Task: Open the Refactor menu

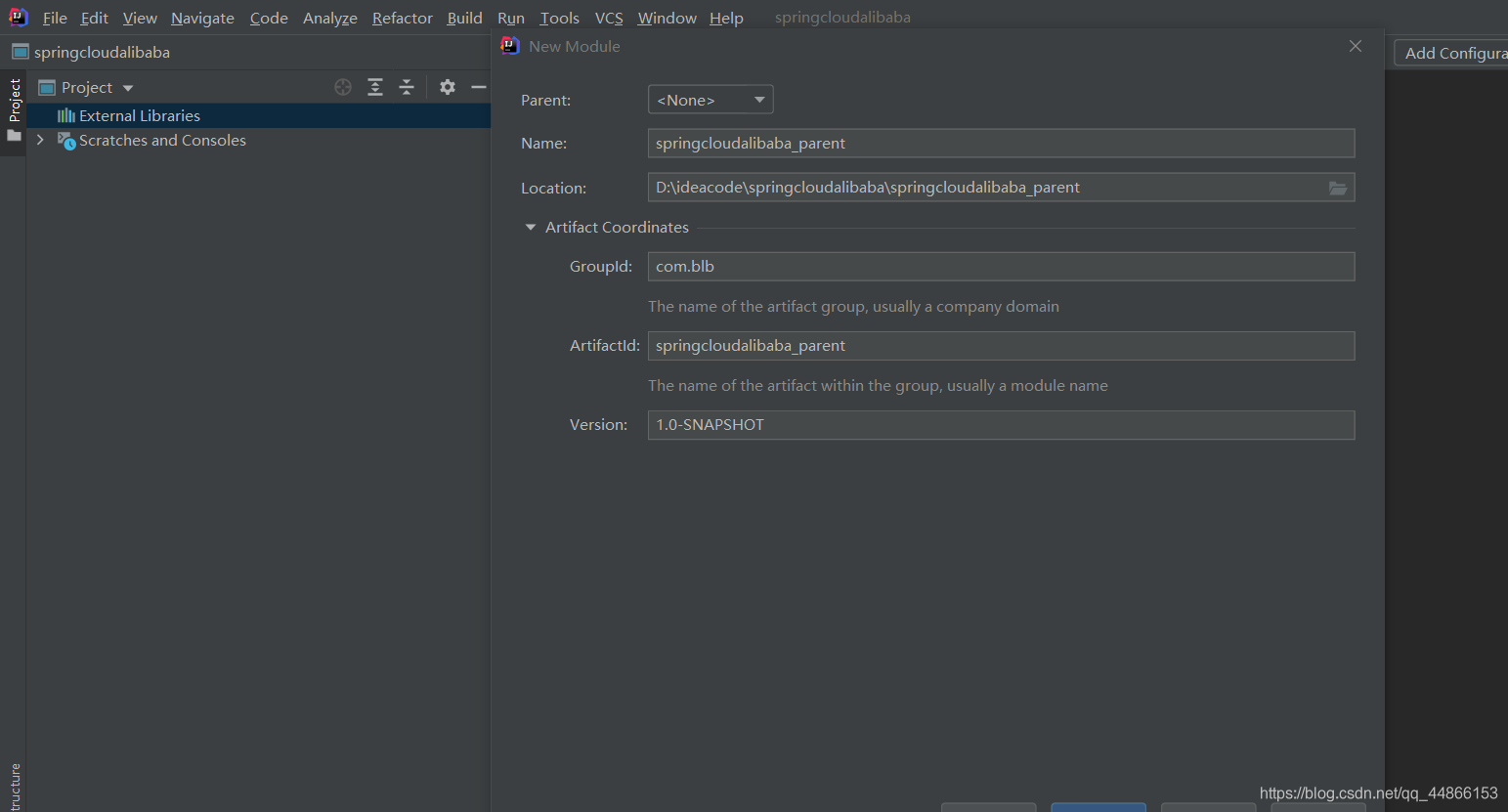Action: (x=403, y=18)
